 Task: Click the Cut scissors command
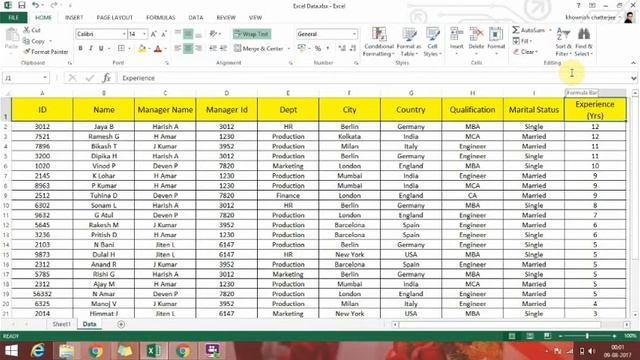coord(32,30)
